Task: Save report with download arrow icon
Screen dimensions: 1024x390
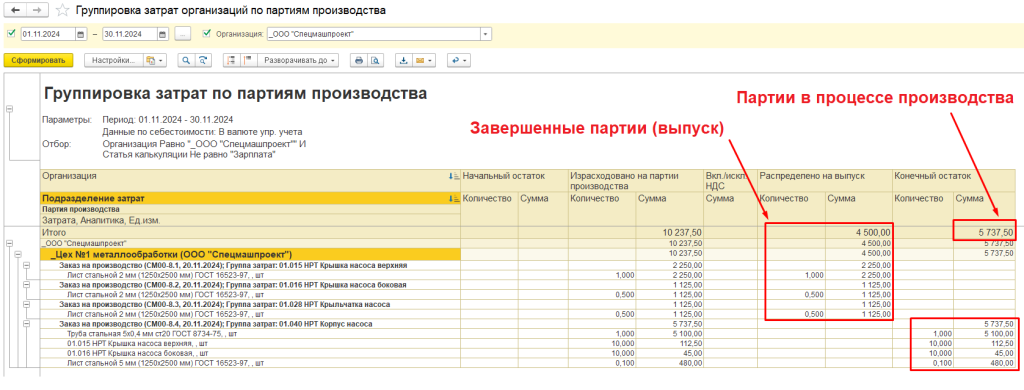Action: tap(404, 60)
